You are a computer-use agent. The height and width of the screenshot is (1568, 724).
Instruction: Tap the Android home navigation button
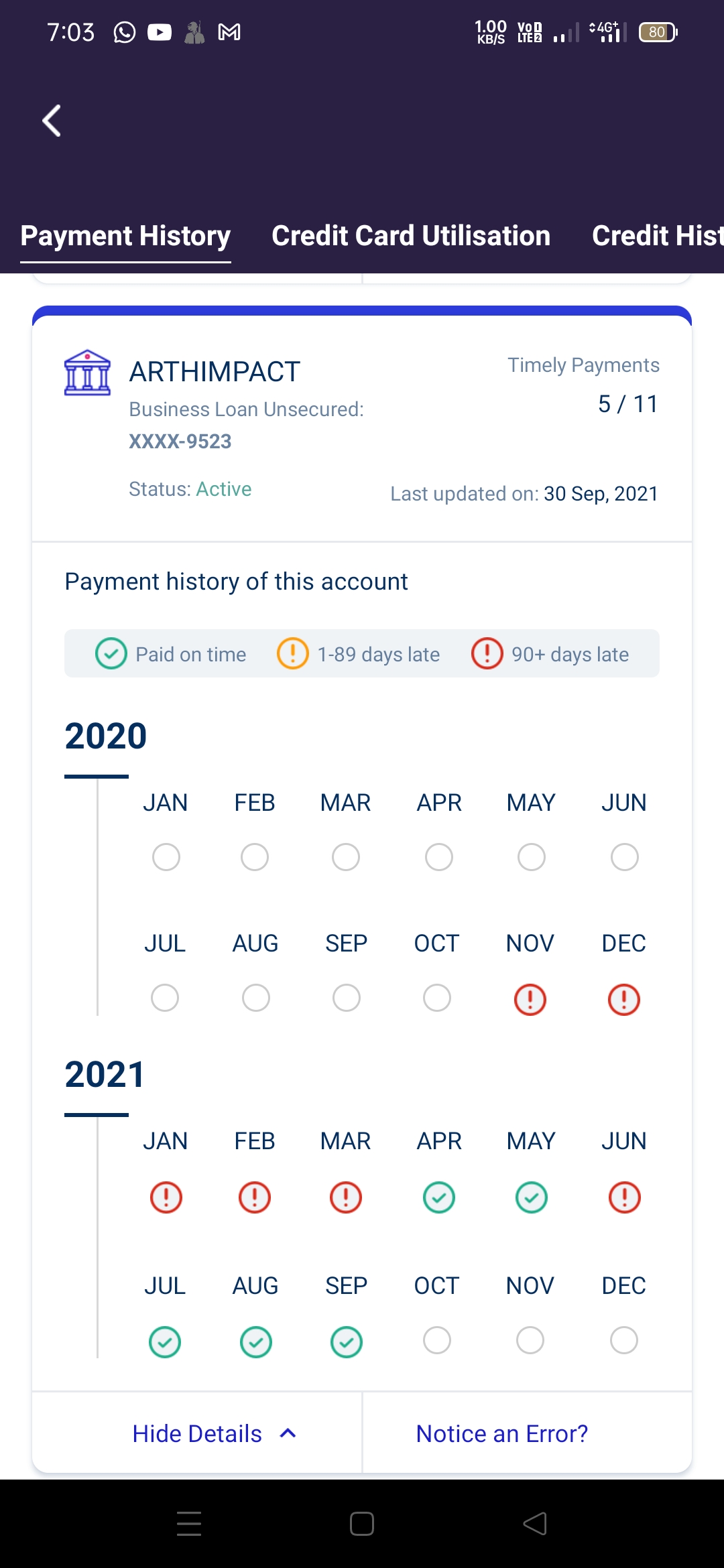(x=362, y=1524)
